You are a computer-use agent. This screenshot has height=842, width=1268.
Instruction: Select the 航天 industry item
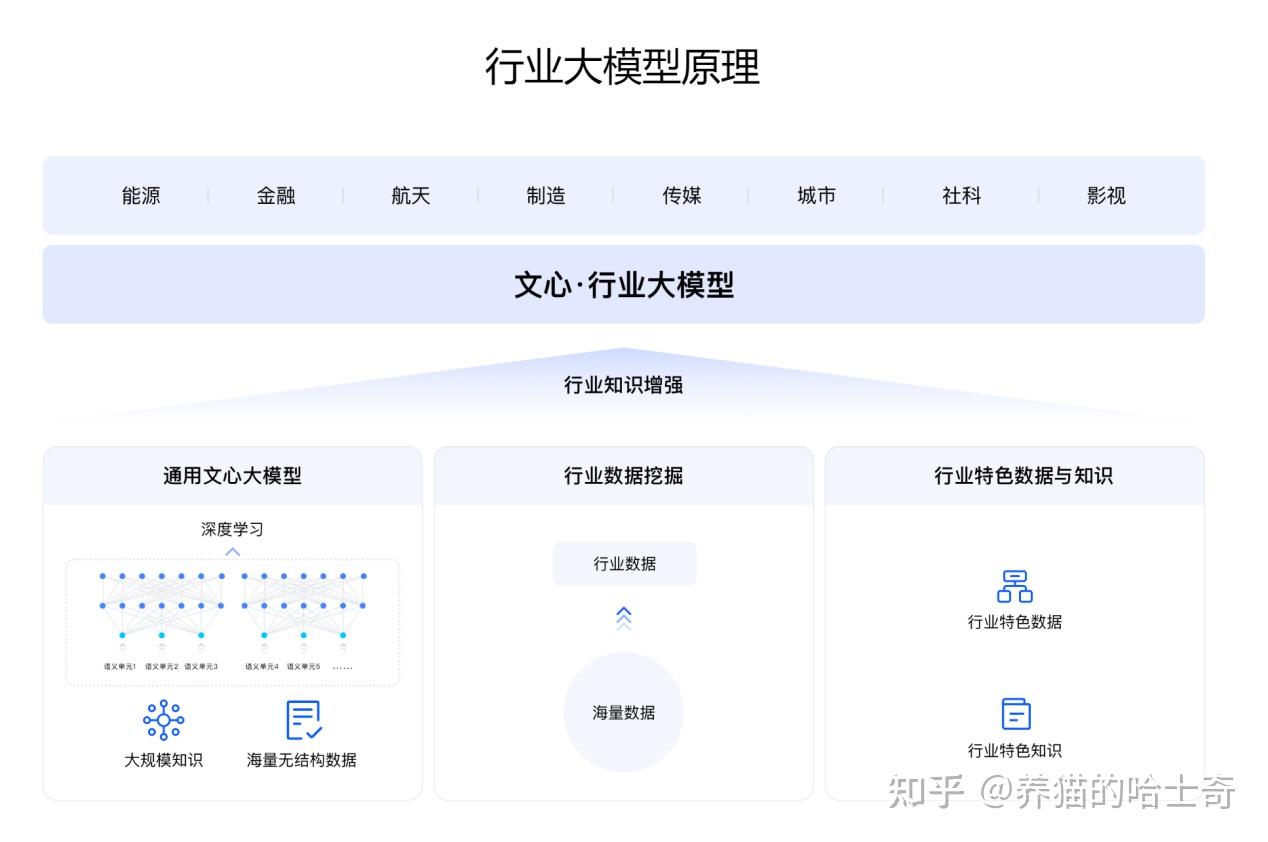pos(411,196)
